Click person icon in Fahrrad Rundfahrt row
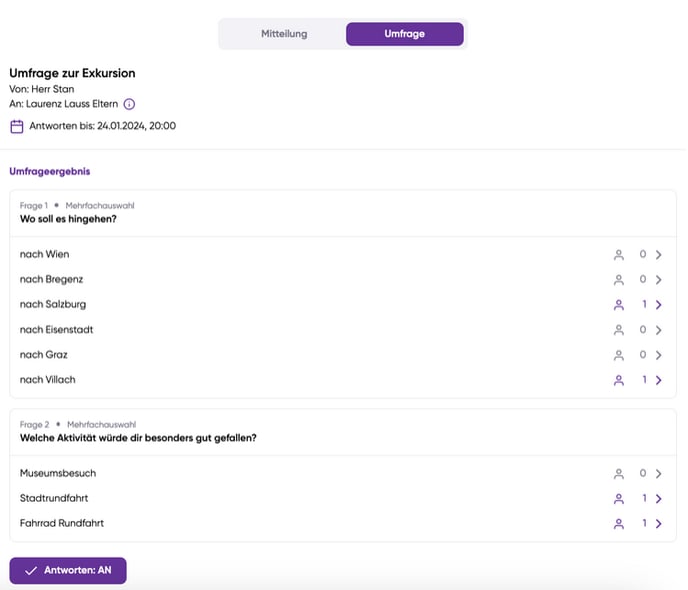Image resolution: width=688 pixels, height=590 pixels. 618,524
